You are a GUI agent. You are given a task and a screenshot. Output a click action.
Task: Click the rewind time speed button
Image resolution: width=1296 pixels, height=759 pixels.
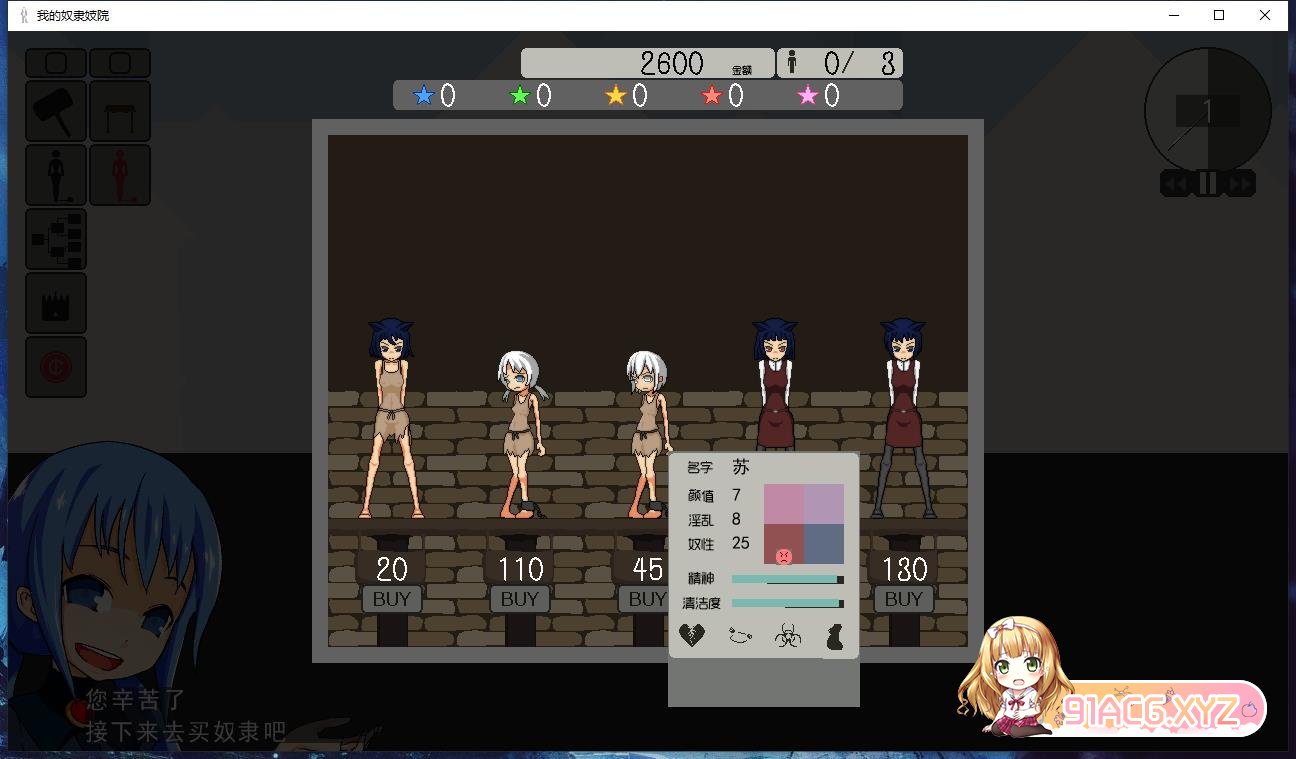[x=1176, y=184]
